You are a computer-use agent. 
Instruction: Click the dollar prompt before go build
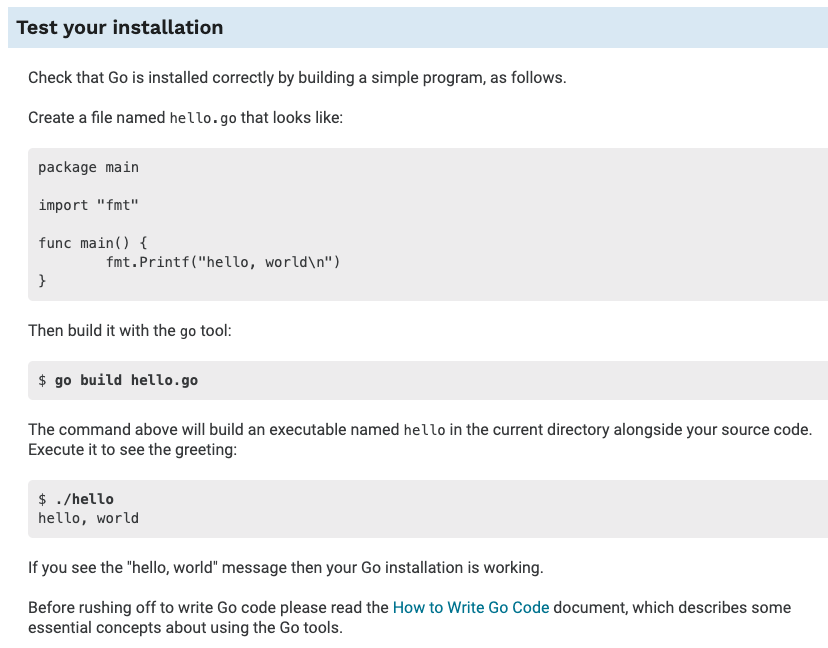point(42,380)
